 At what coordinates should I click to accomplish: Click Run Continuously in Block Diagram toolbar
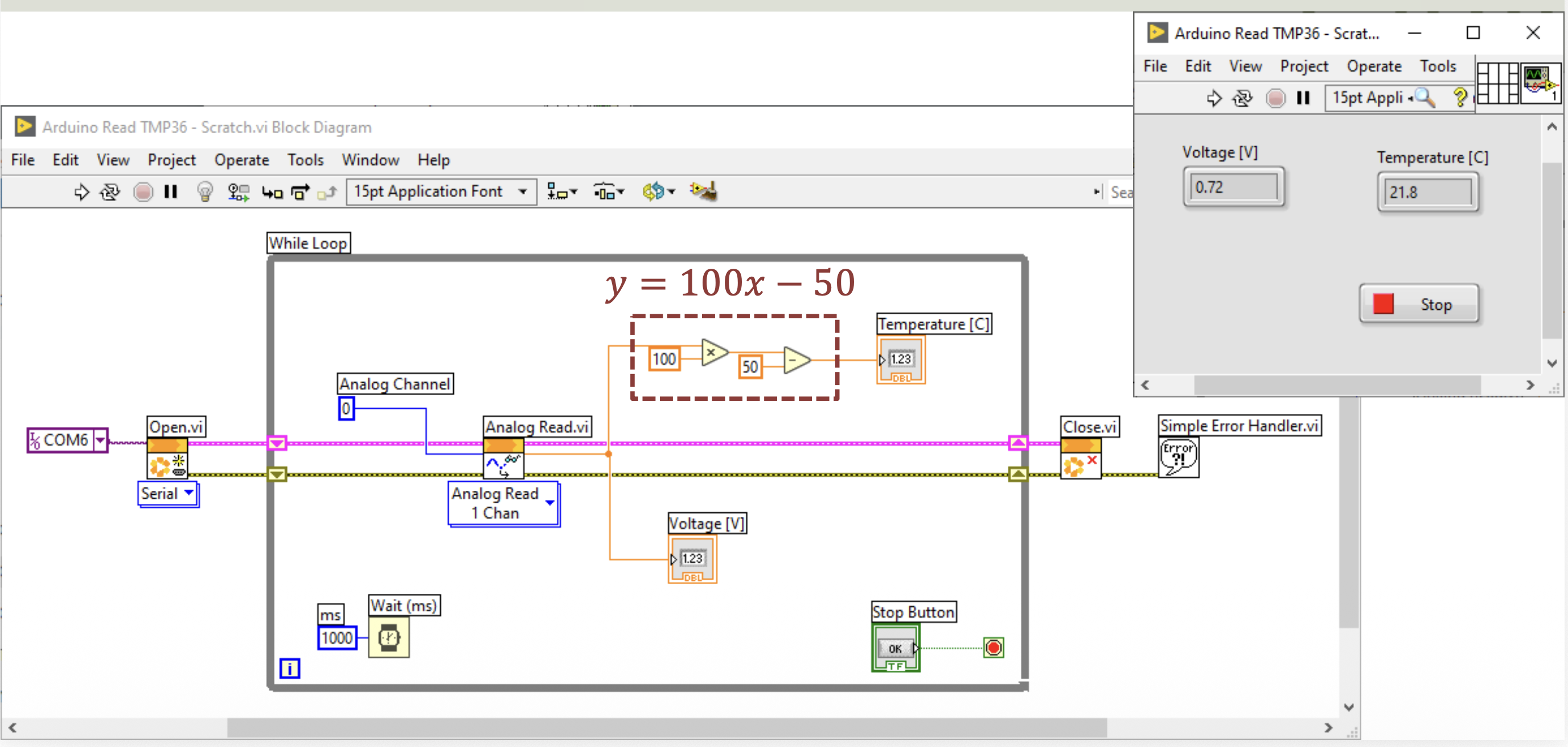[110, 192]
